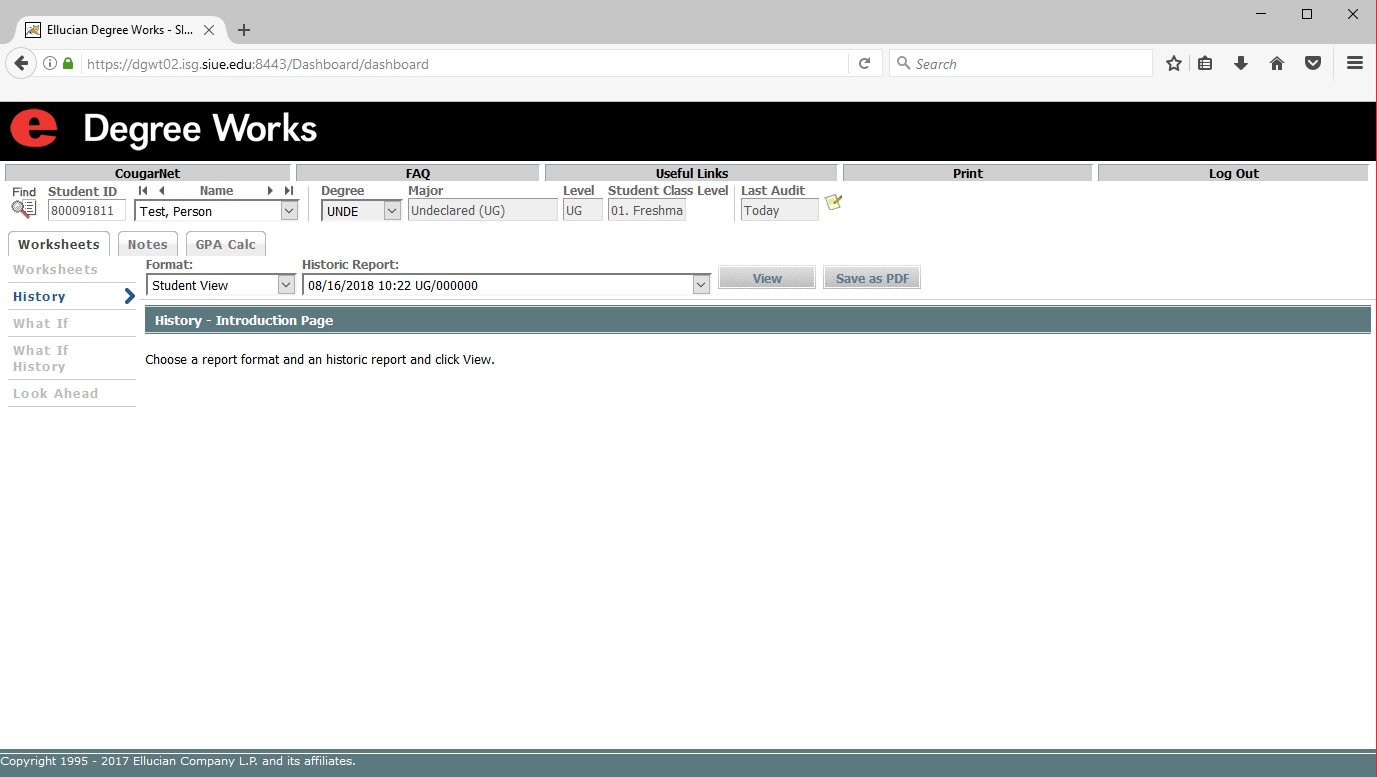Open the Degree UNDE dropdown
This screenshot has width=1377, height=777.
point(392,211)
